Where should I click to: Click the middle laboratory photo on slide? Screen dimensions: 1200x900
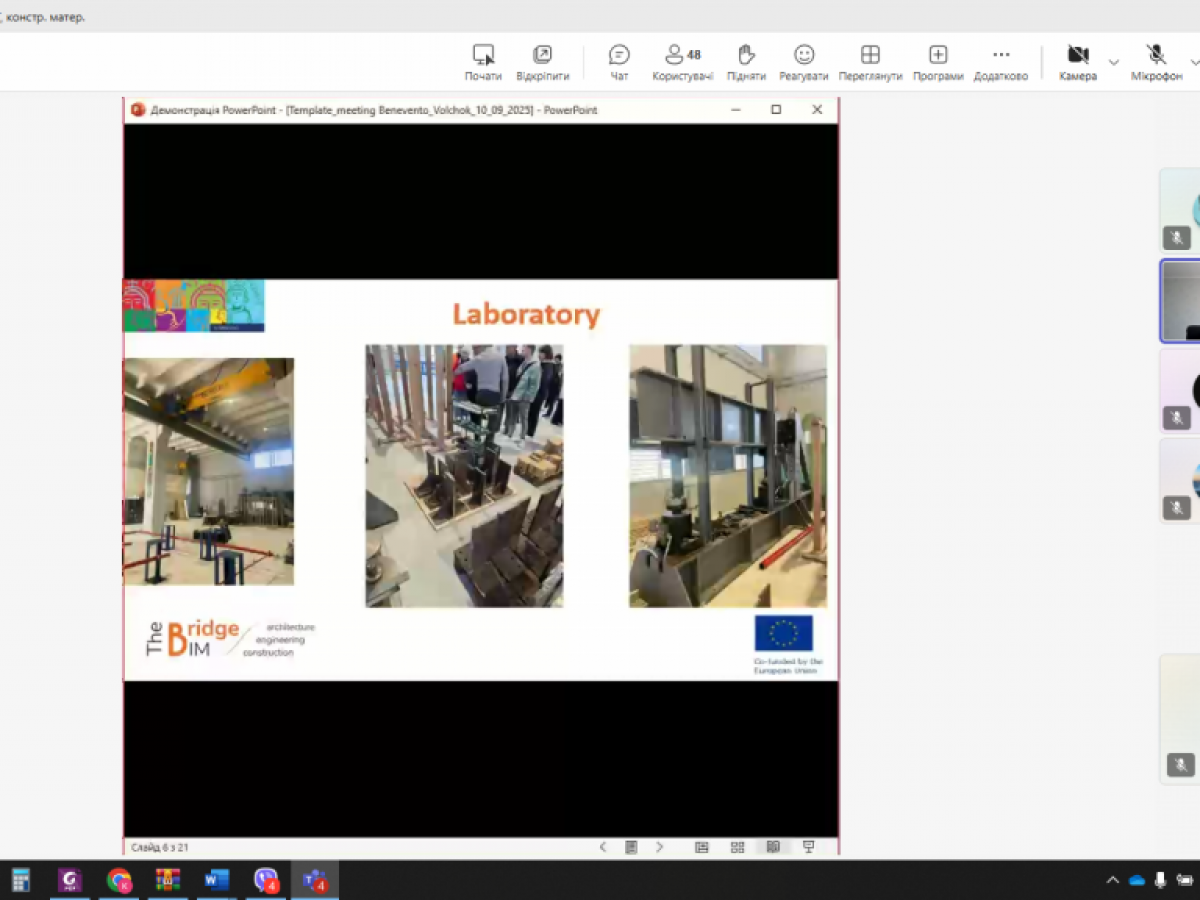[464, 476]
